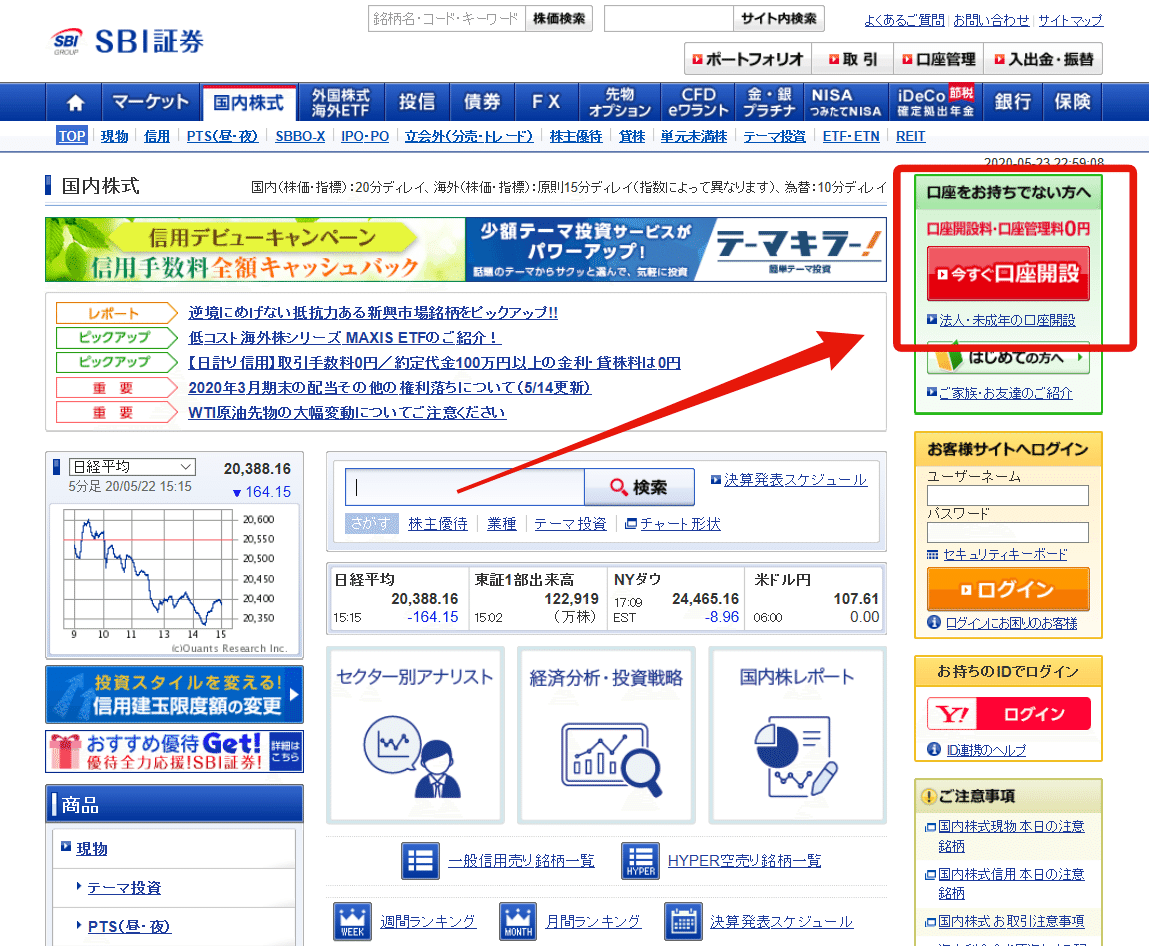This screenshot has height=946, width=1149.
Task: Open WTI原油先物 notice link
Action: [347, 413]
